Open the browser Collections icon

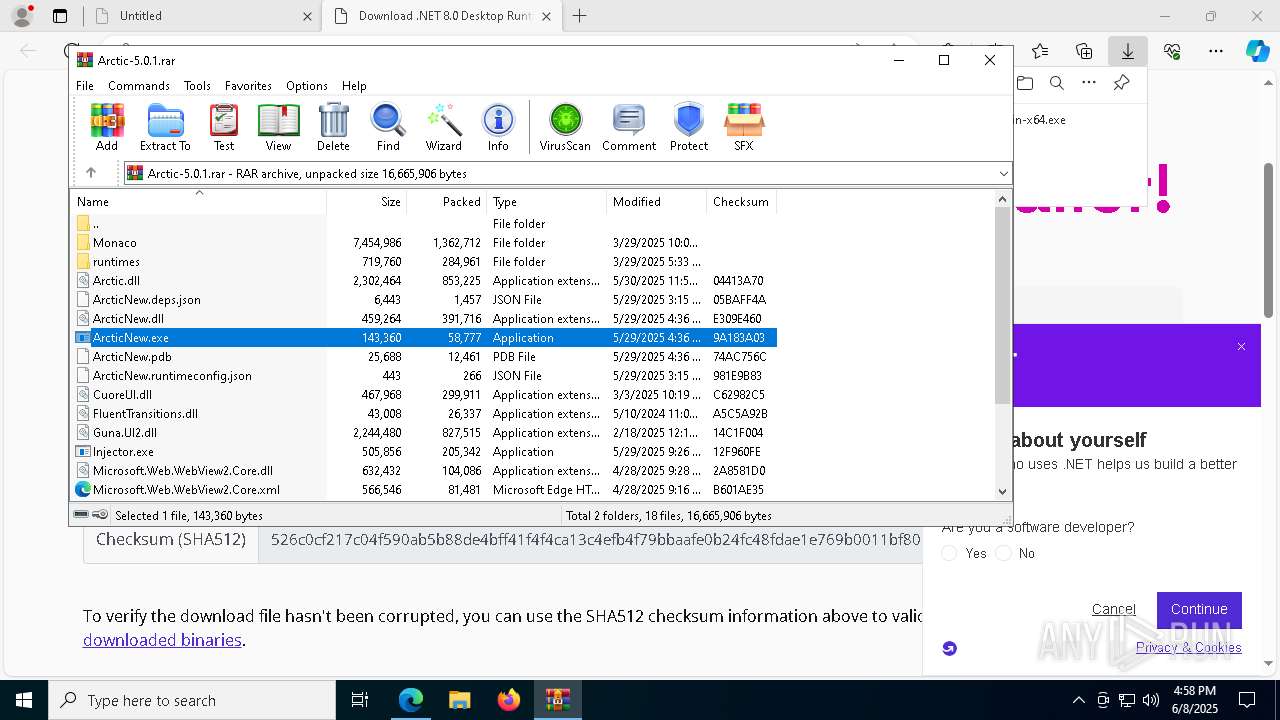click(x=1084, y=51)
